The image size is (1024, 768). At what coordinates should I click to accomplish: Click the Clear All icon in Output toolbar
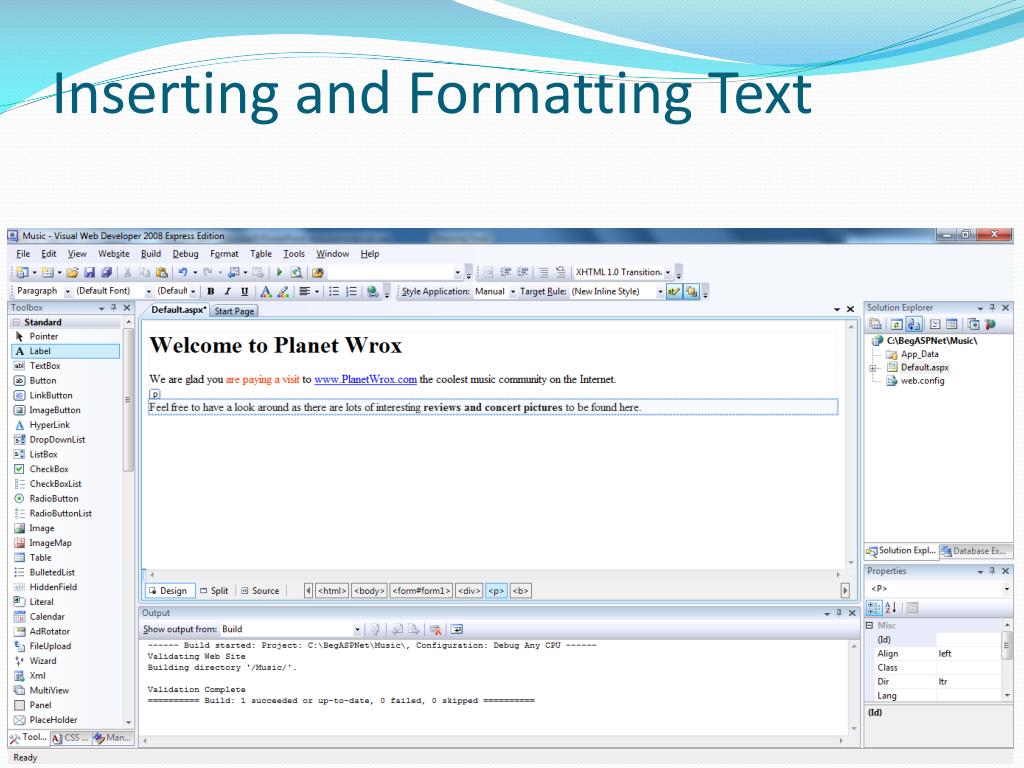[435, 630]
